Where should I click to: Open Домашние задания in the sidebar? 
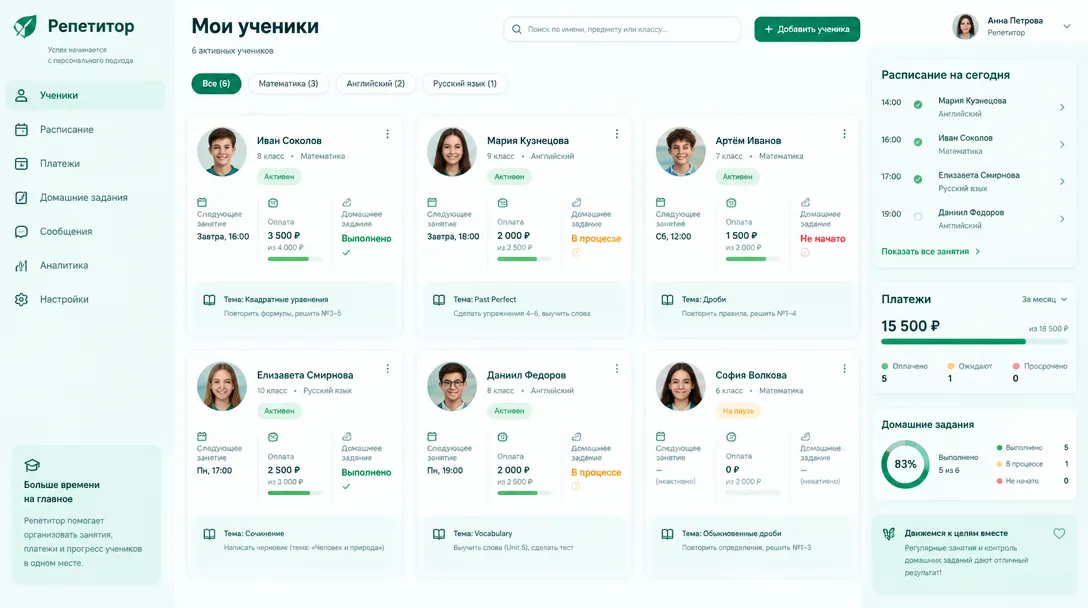coord(86,197)
